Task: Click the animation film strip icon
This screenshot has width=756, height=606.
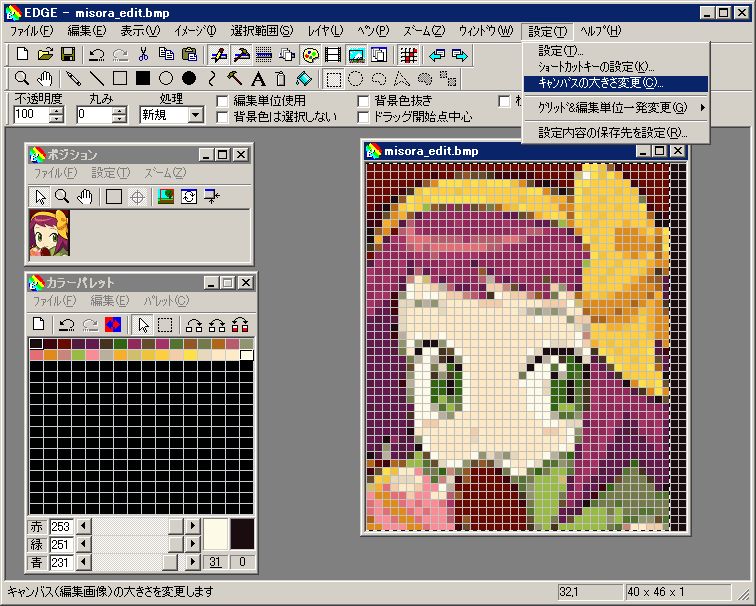Action: pos(333,54)
